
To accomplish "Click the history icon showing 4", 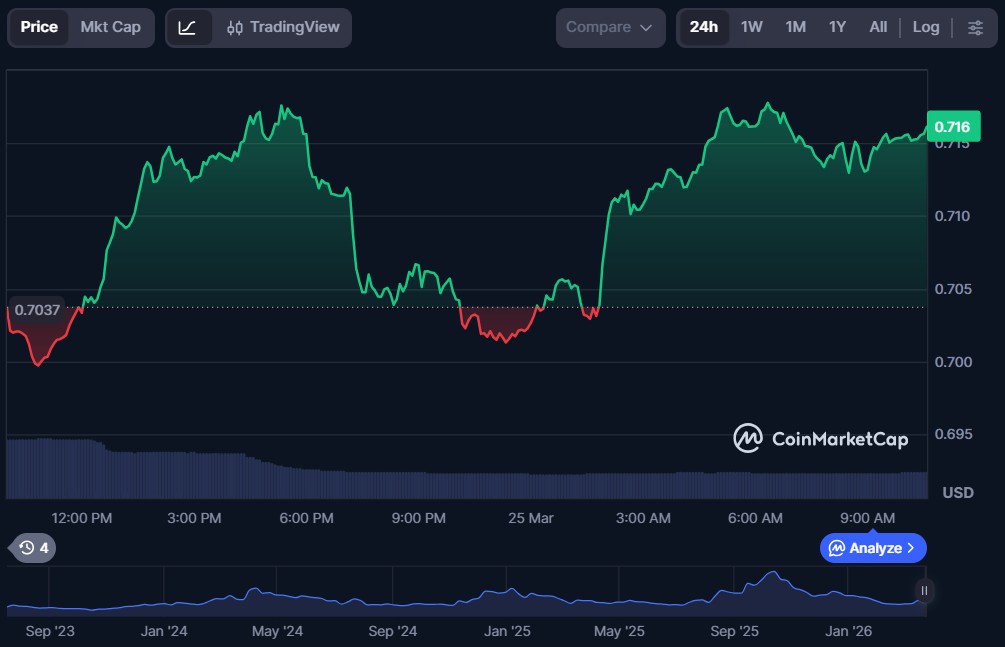I will (x=30, y=548).
